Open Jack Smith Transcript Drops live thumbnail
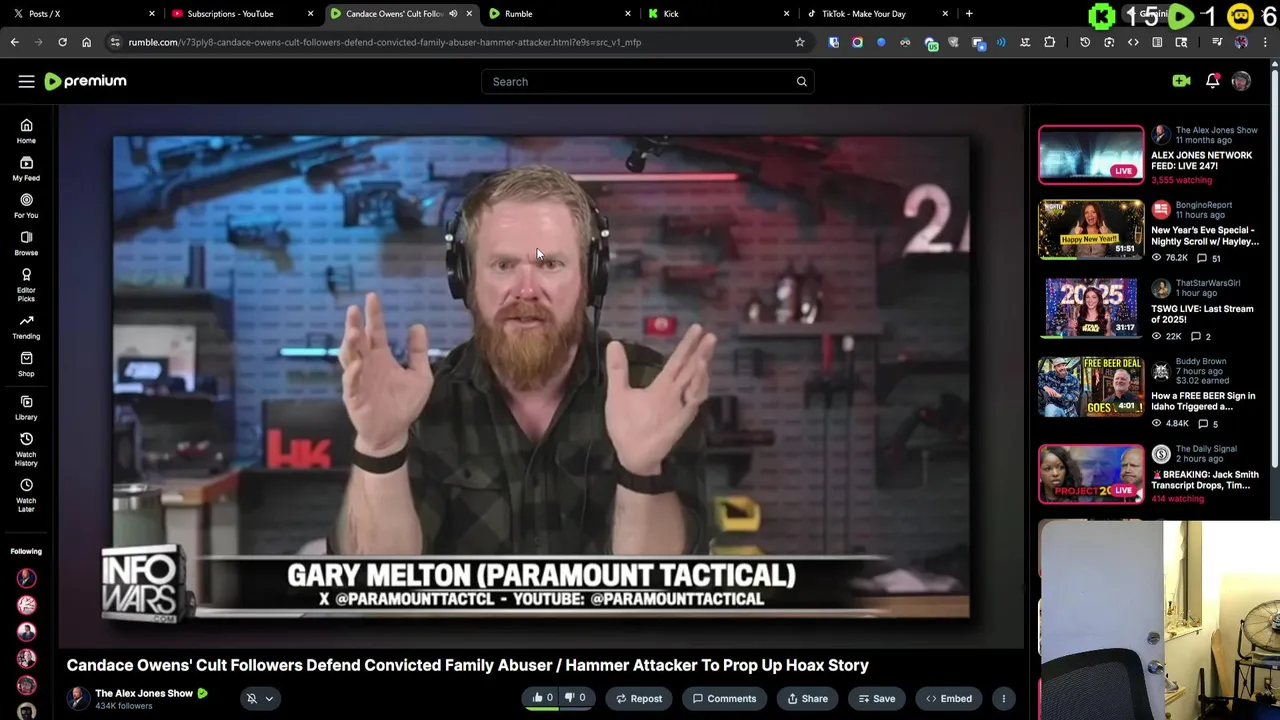The image size is (1280, 720). [x=1091, y=473]
